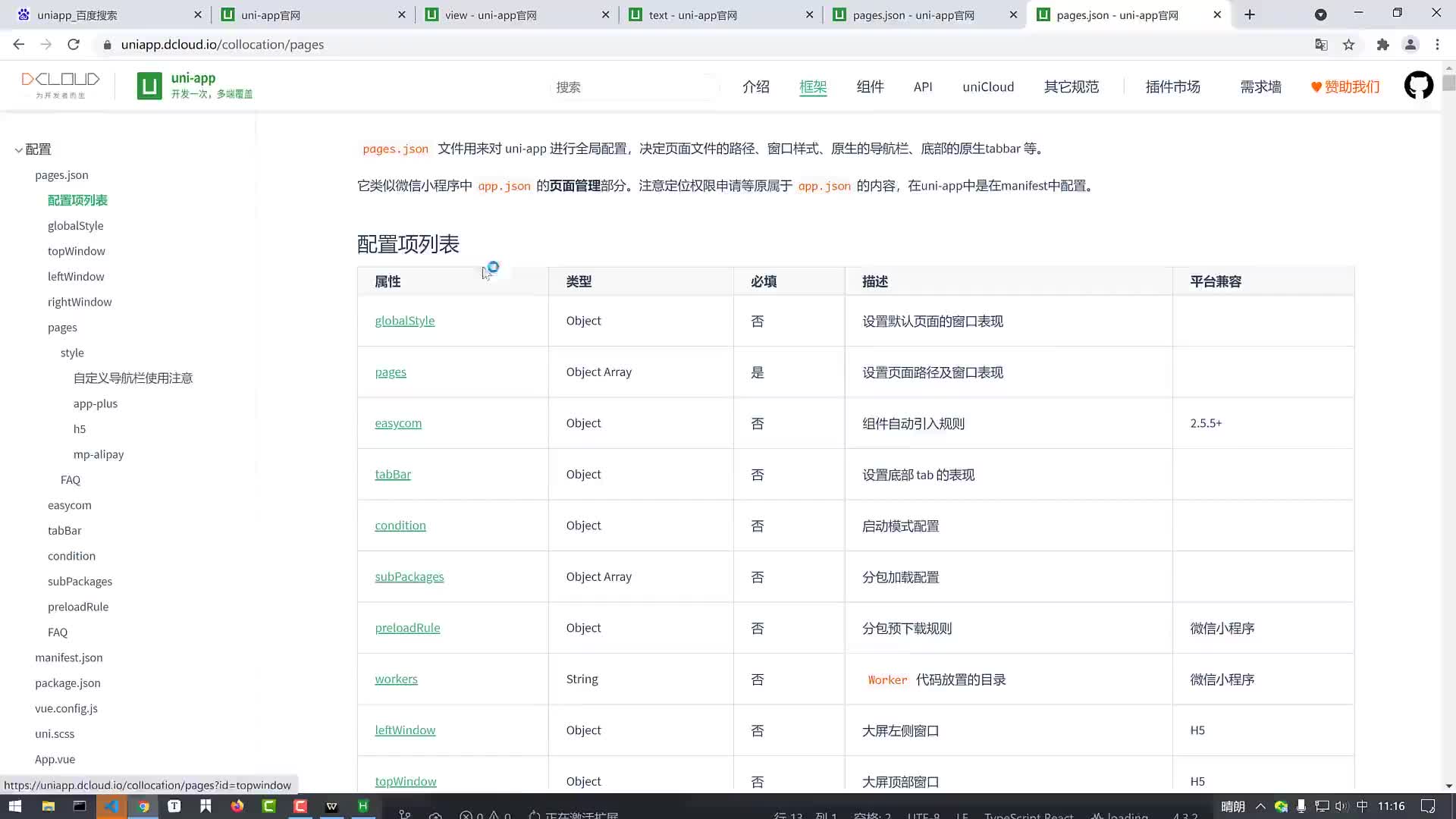Close the view - uni-app官网 tab
The height and width of the screenshot is (819, 1456).
[605, 14]
